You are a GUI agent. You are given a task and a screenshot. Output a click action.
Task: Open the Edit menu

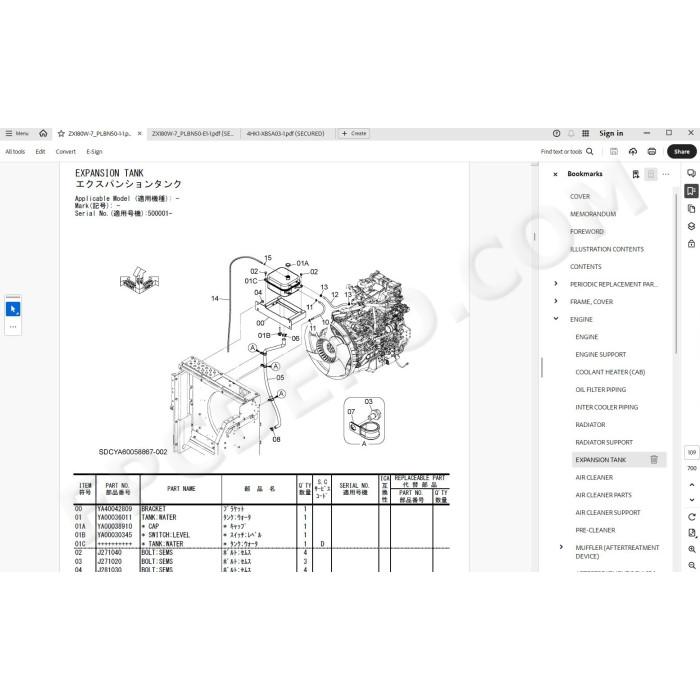click(x=40, y=152)
